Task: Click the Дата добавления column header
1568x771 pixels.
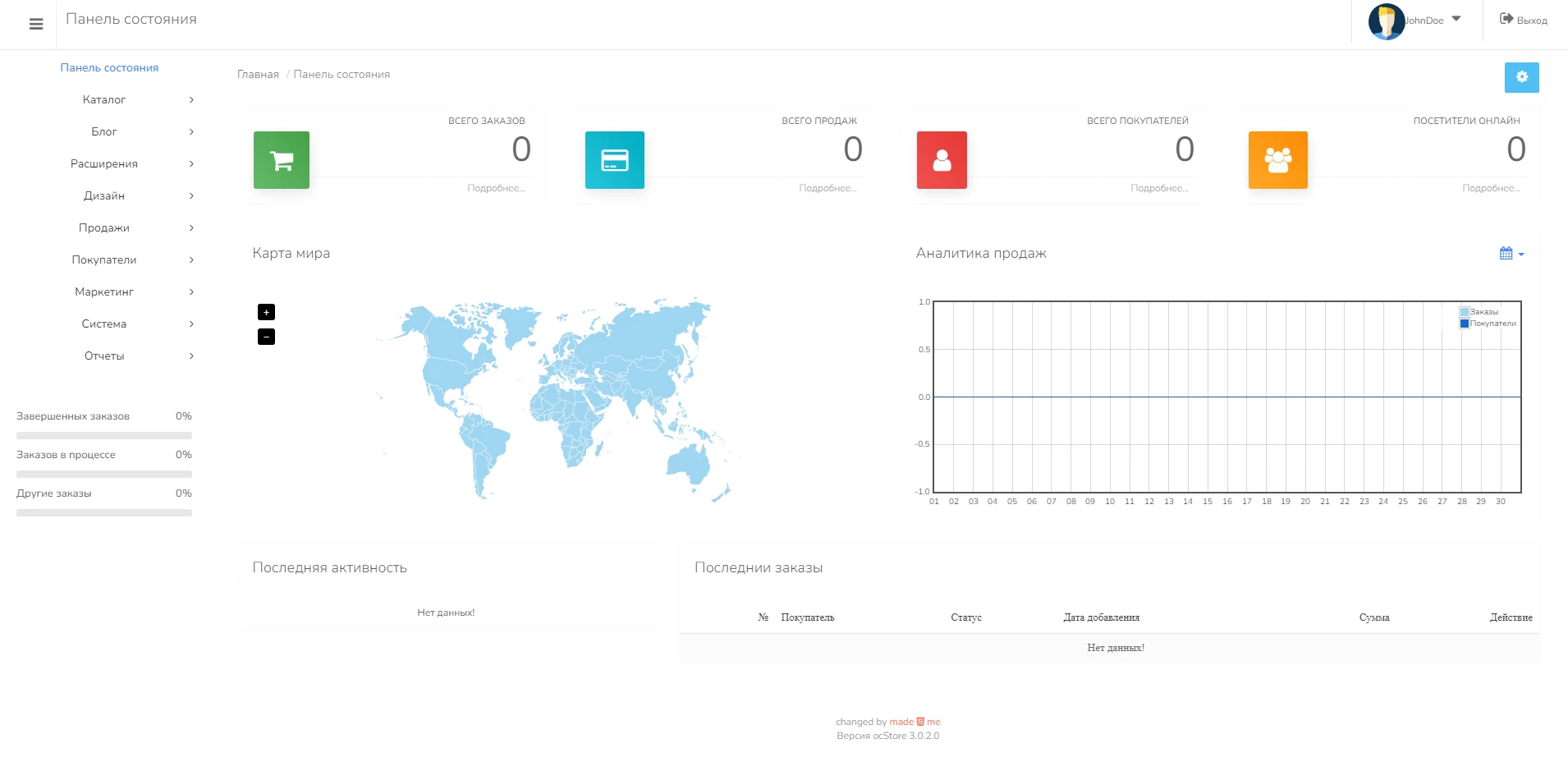Action: (1101, 617)
